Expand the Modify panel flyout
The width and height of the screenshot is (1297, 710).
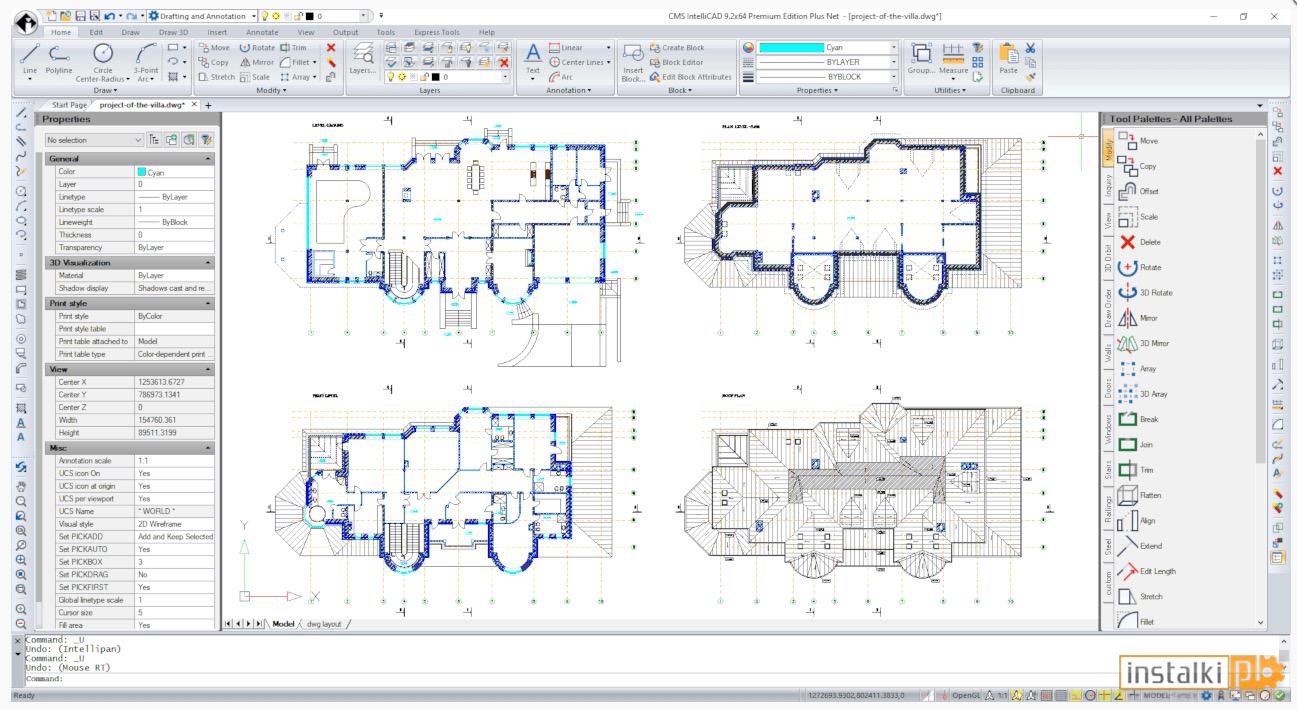click(x=270, y=90)
